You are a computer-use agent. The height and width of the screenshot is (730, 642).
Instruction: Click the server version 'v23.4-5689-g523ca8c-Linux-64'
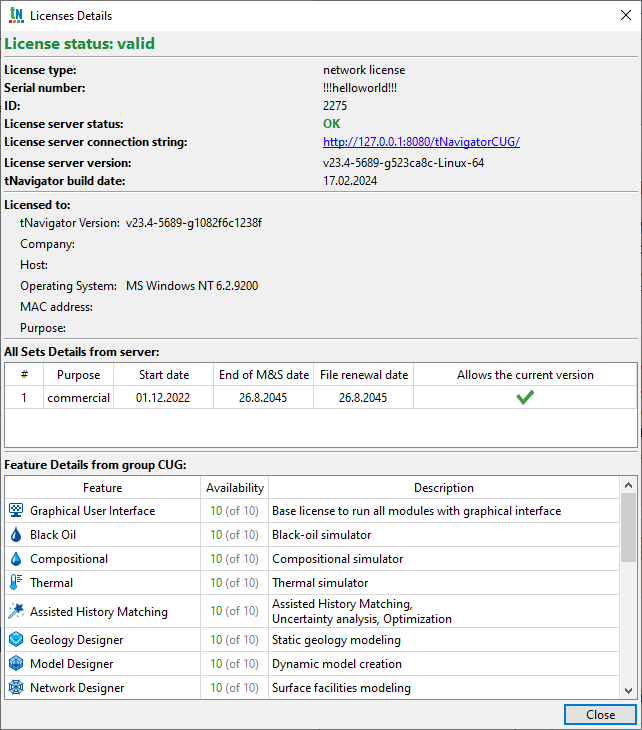(x=403, y=163)
